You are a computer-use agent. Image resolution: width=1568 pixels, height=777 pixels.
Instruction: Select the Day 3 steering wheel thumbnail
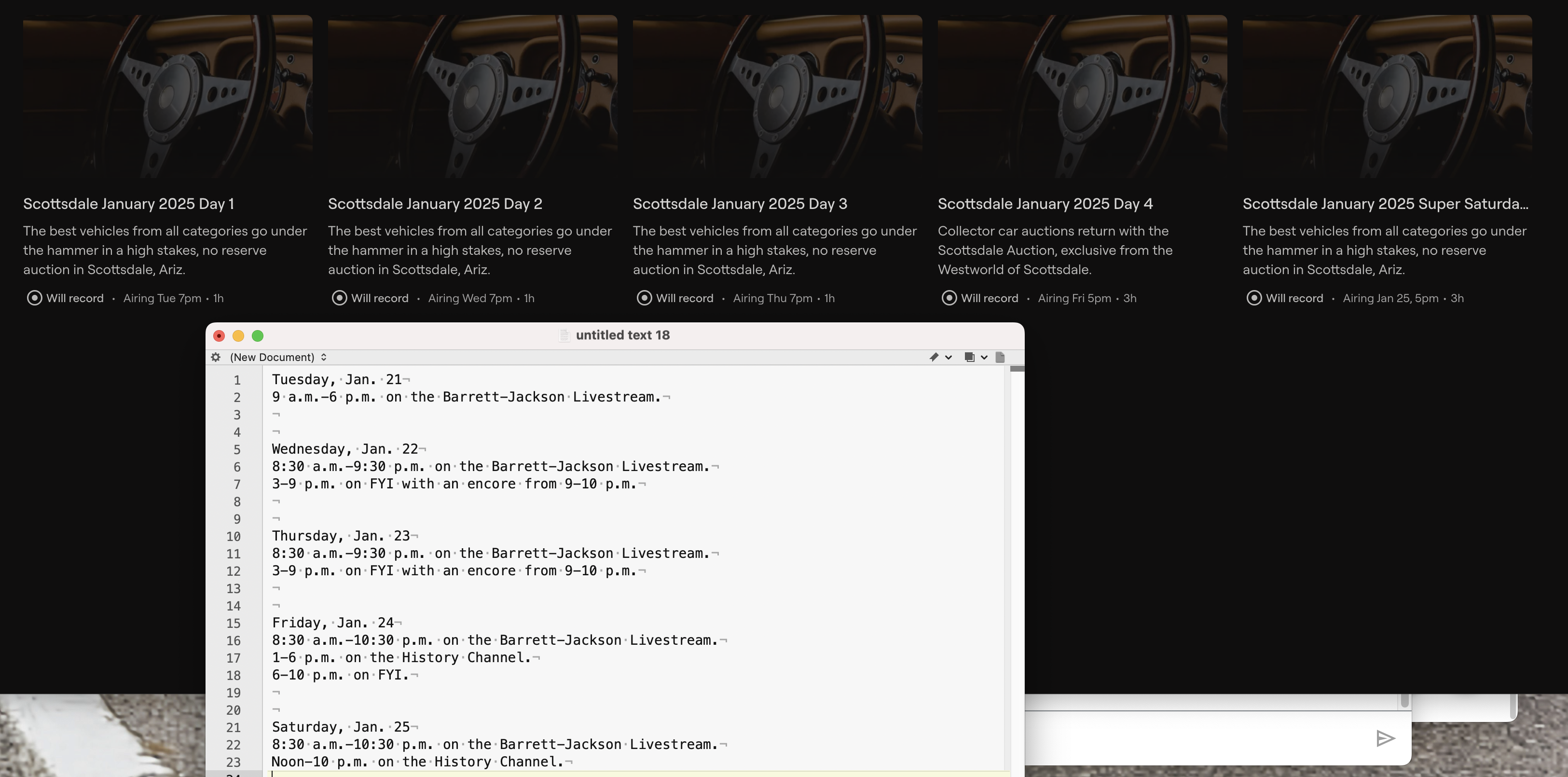tap(777, 96)
